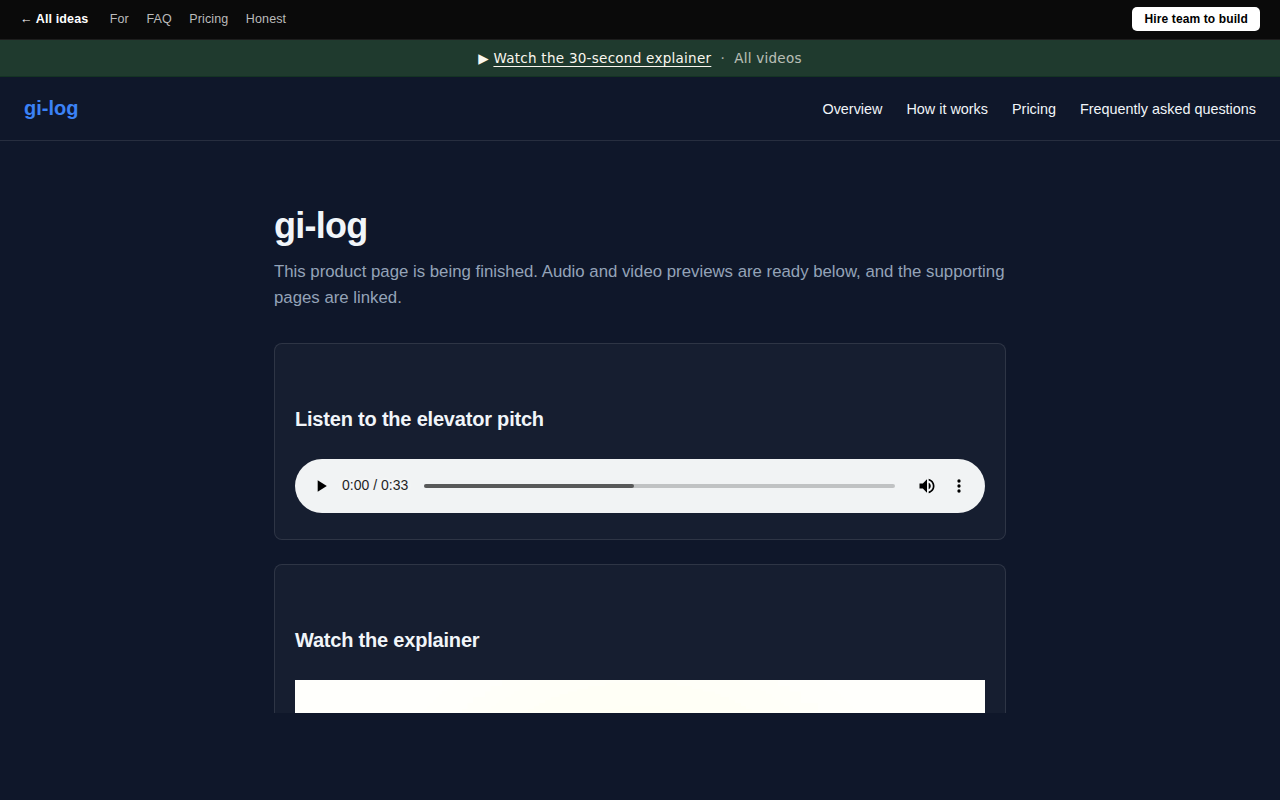Click the 'Listen to the elevator pitch' heading

click(419, 419)
